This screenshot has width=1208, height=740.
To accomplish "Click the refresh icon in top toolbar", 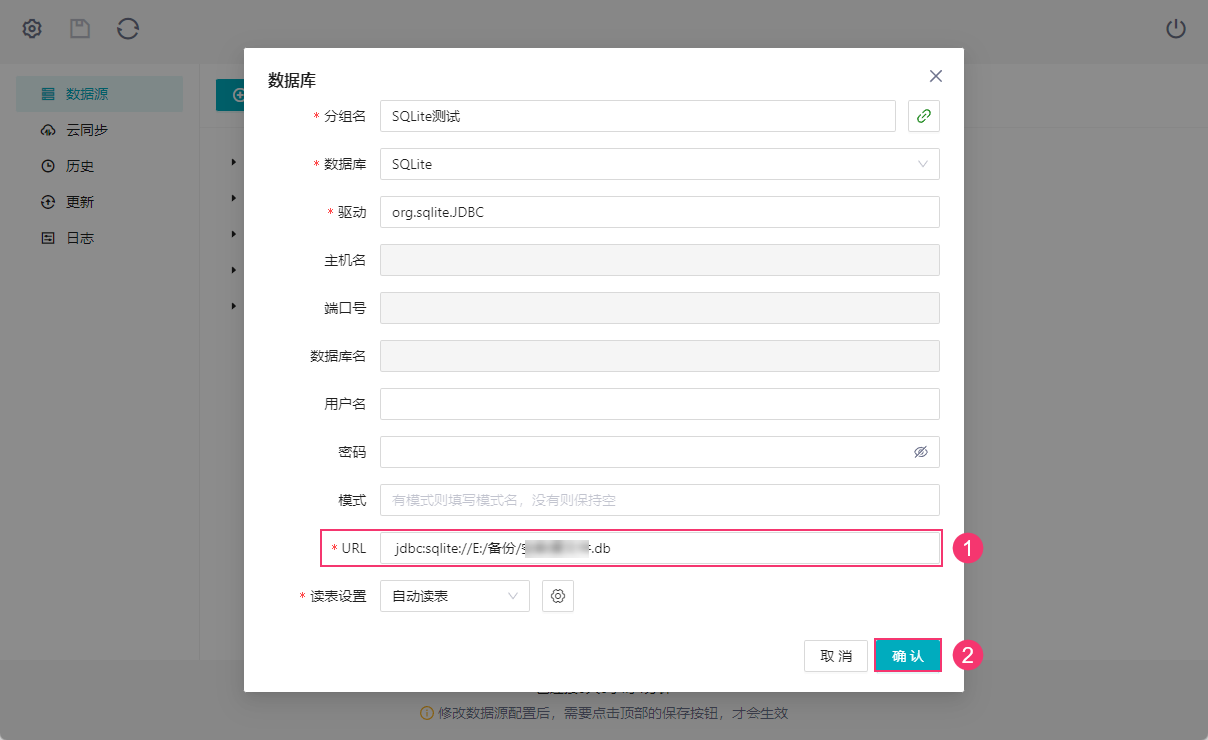I will pyautogui.click(x=128, y=29).
